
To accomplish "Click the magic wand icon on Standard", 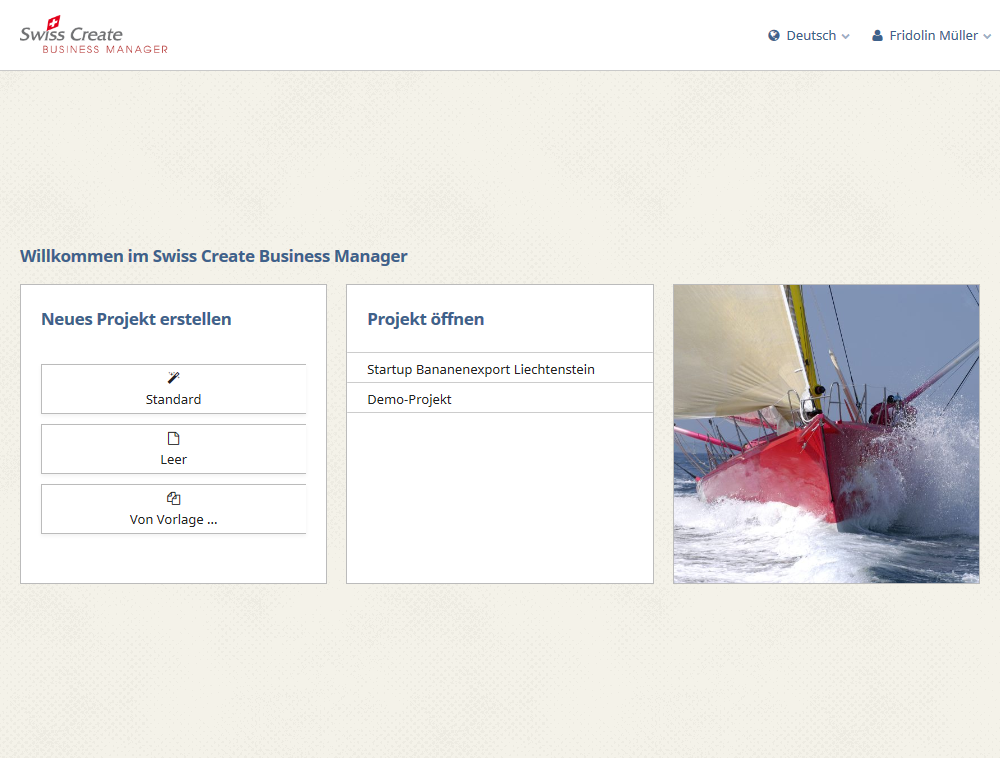I will tap(173, 378).
